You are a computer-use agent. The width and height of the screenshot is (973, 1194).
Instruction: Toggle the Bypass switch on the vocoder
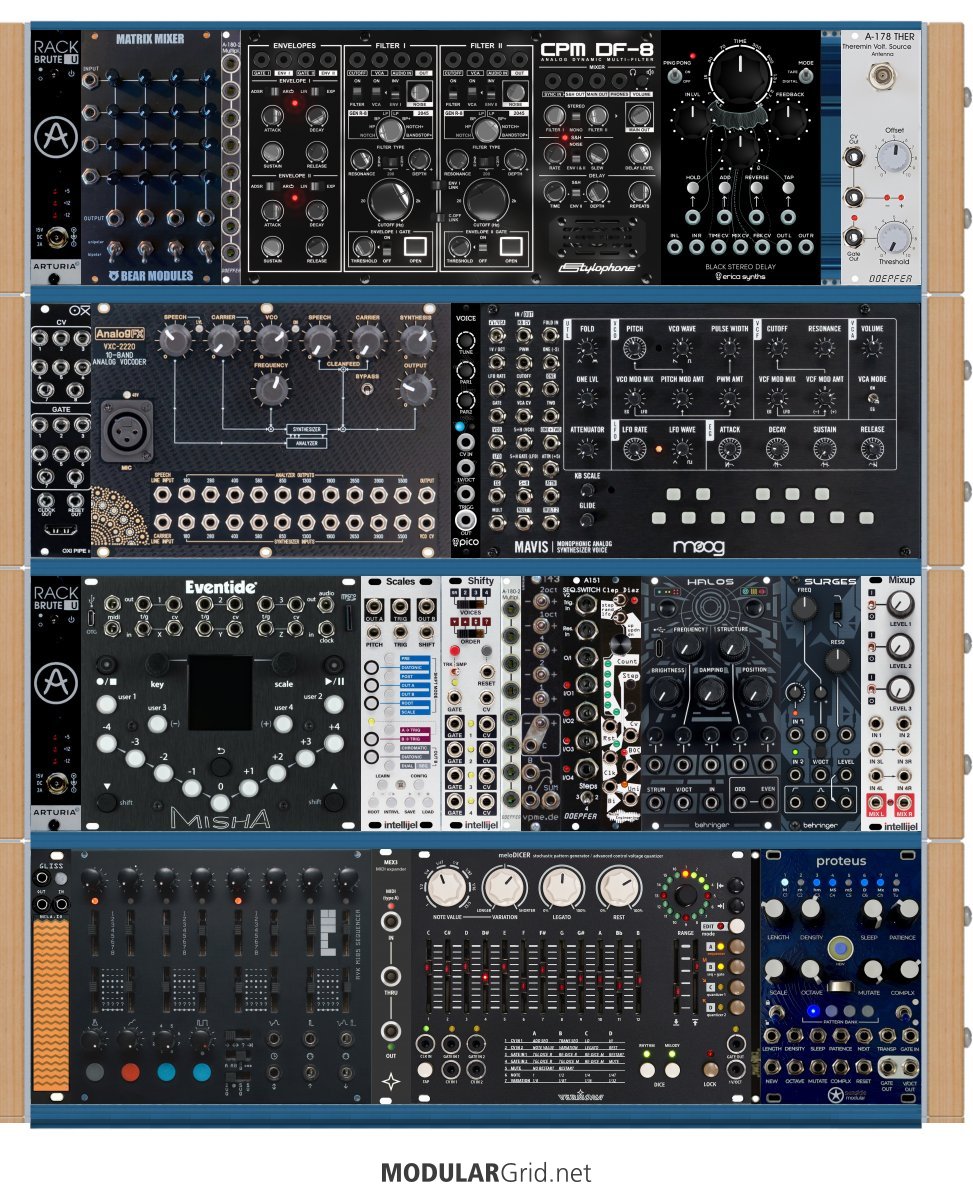pos(368,389)
